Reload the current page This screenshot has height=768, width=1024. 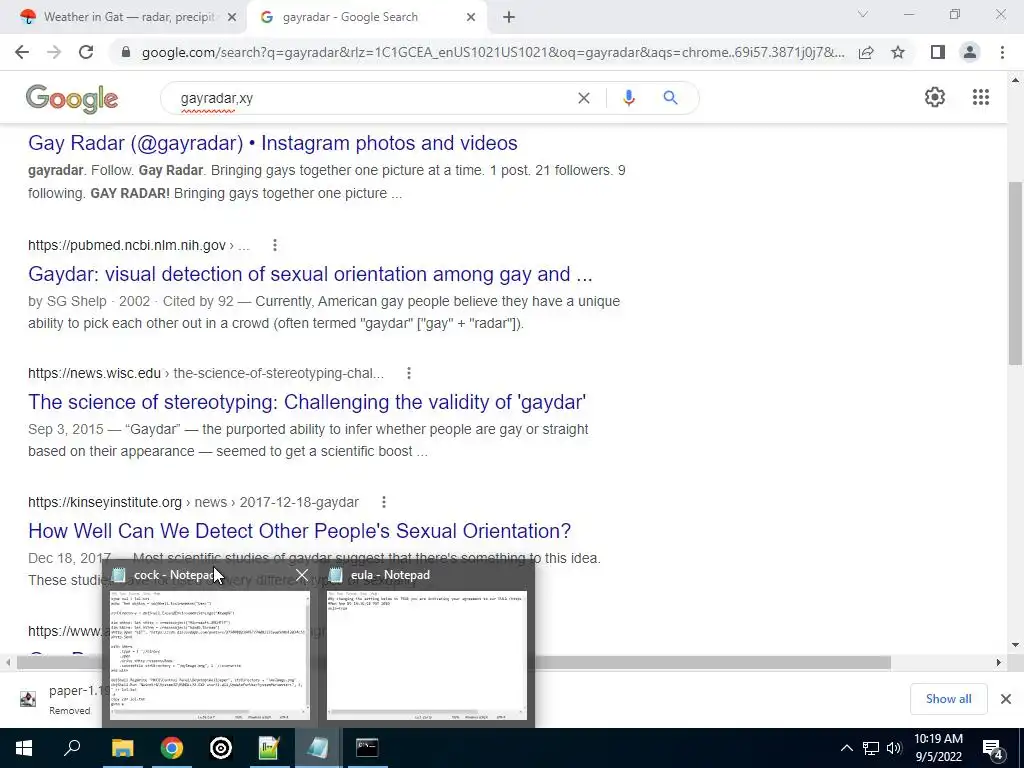[x=86, y=52]
